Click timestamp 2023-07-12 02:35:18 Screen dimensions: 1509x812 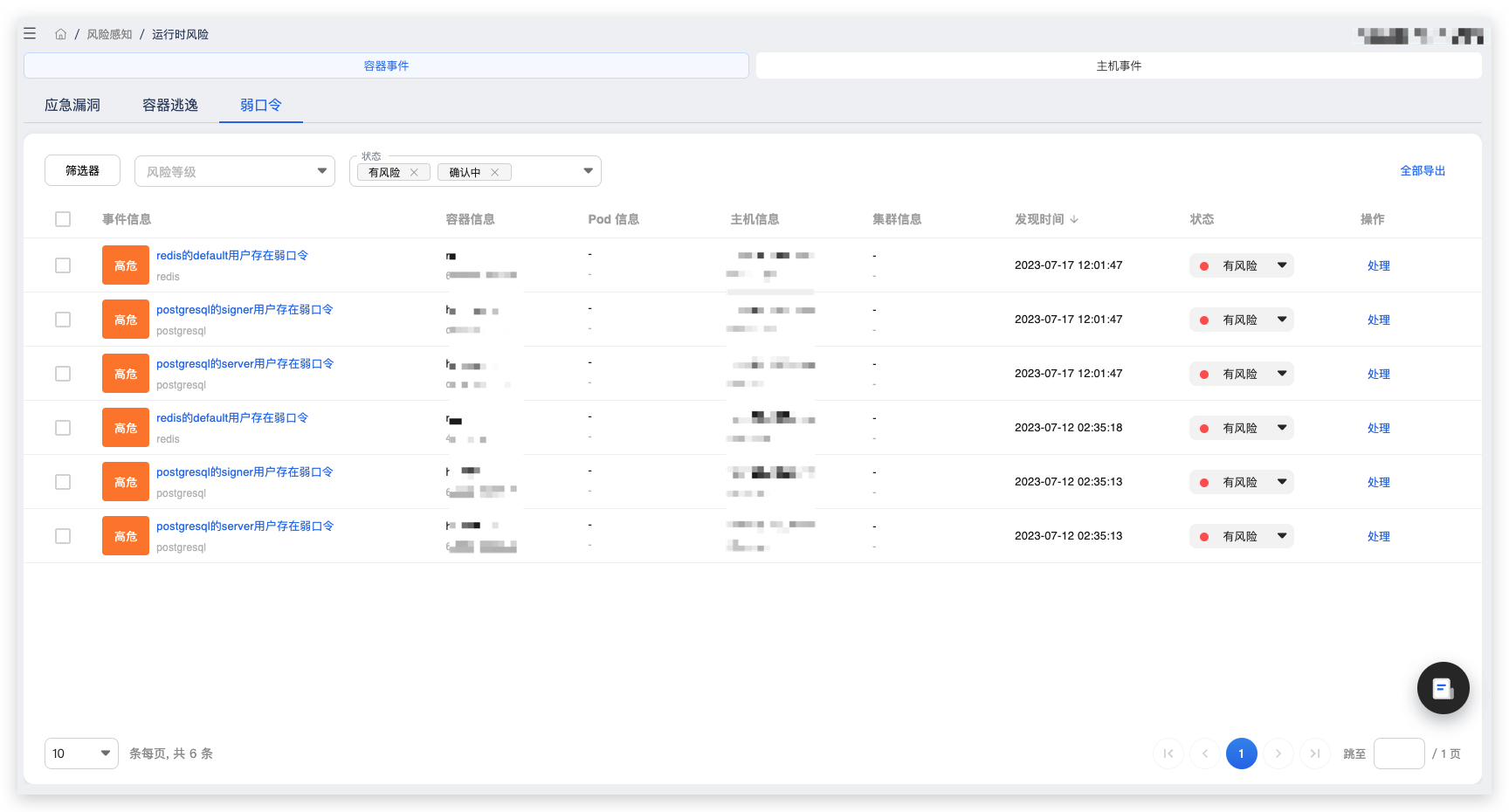point(1068,428)
